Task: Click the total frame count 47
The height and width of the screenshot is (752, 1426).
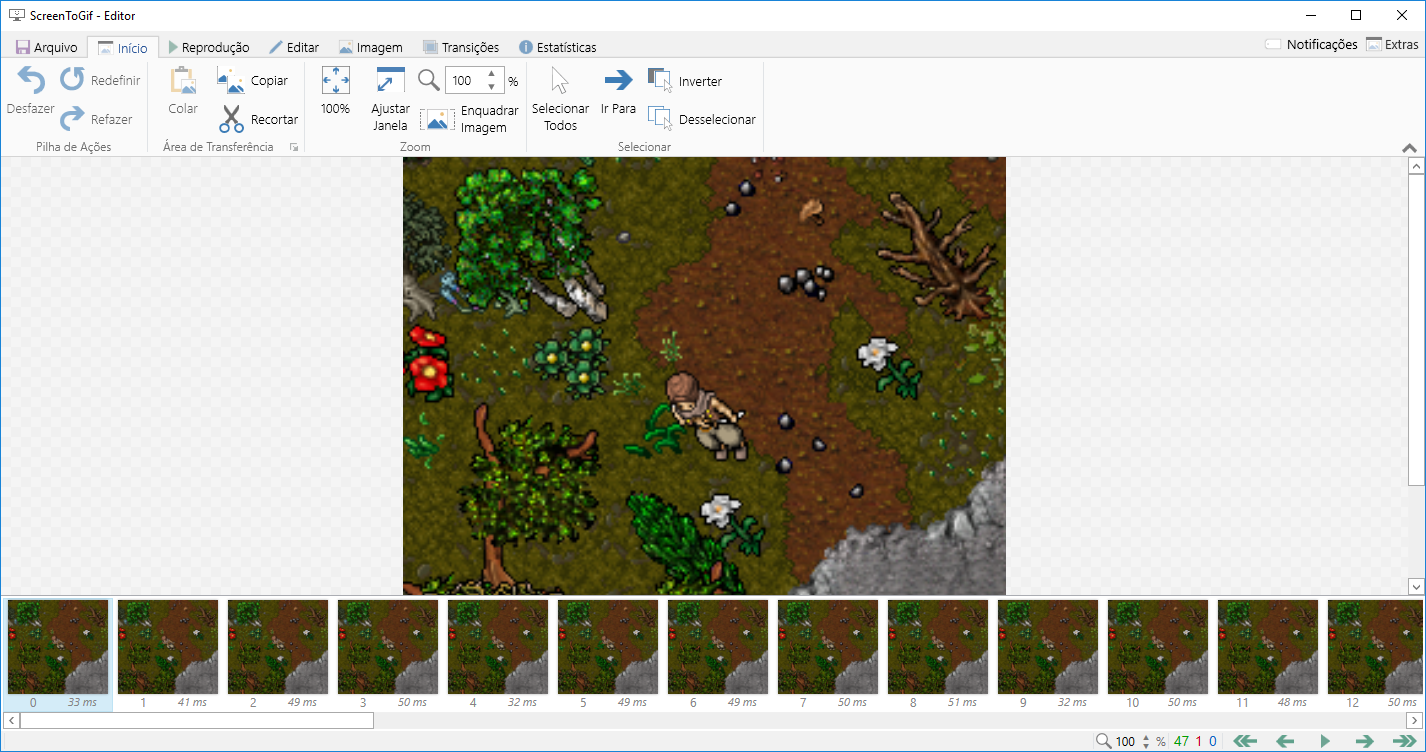Action: point(1182,741)
